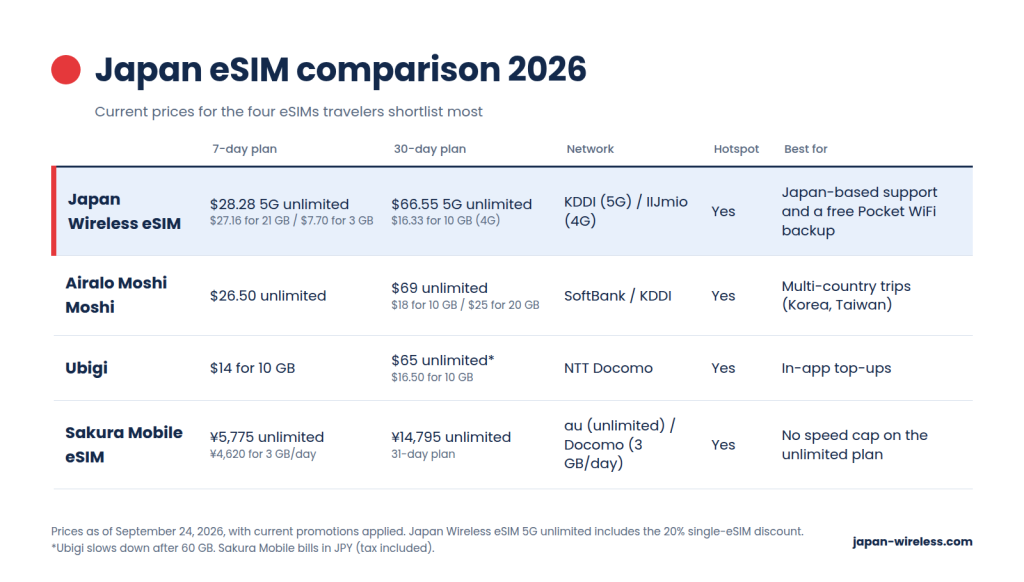
Task: Click 'SoftBank / KDDI' network cell
Action: tap(618, 295)
